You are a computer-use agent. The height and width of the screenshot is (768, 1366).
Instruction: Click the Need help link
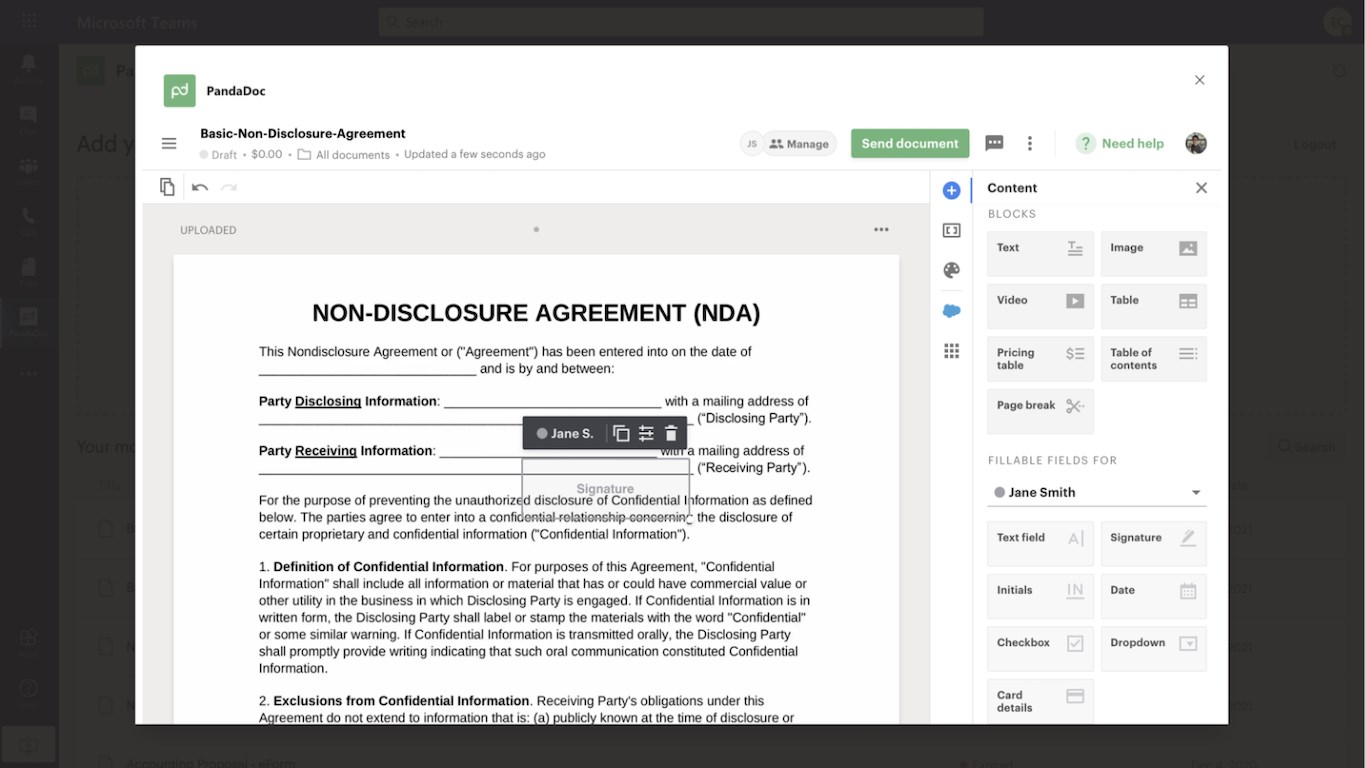point(1120,143)
